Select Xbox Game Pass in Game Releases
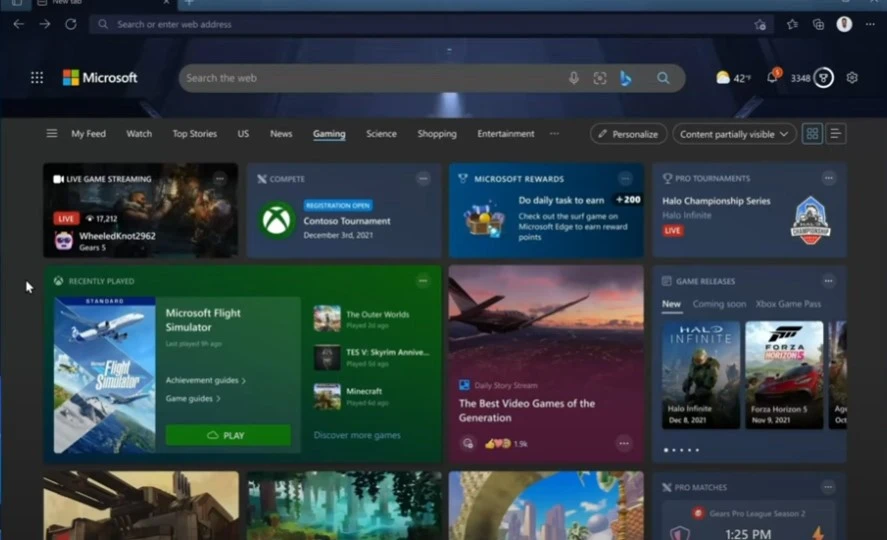This screenshot has height=540, width=887. tap(788, 304)
